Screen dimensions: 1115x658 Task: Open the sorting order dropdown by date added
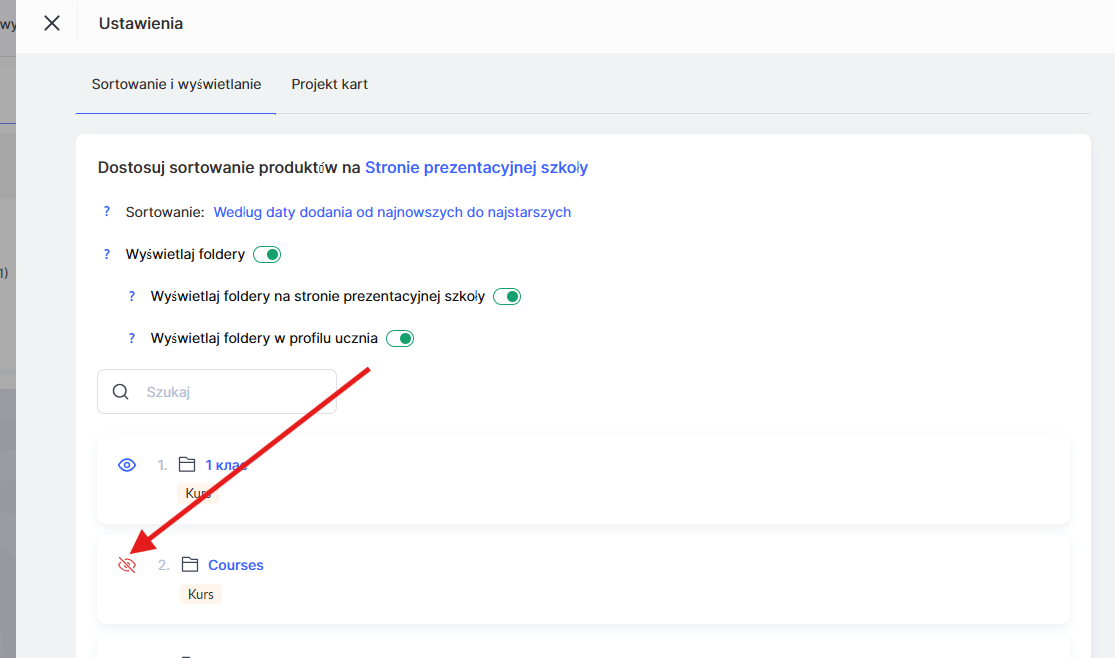(392, 212)
